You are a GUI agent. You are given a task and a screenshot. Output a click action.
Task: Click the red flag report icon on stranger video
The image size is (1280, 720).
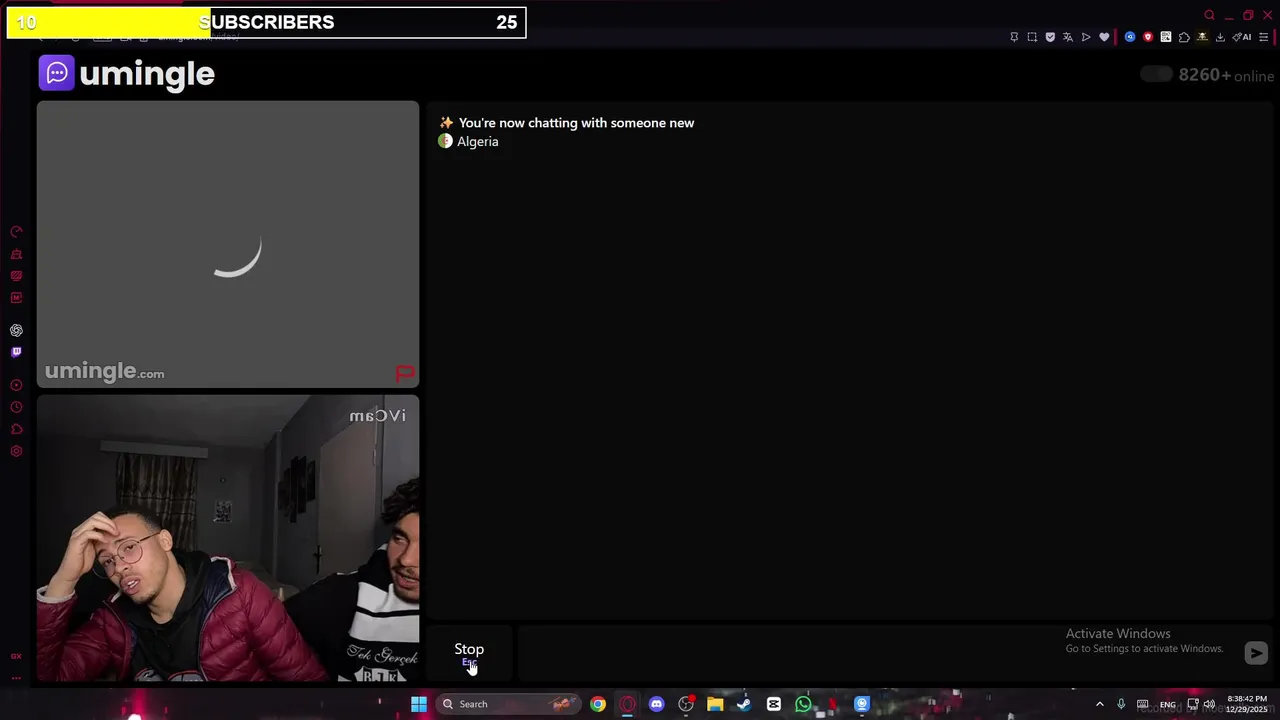(x=405, y=373)
